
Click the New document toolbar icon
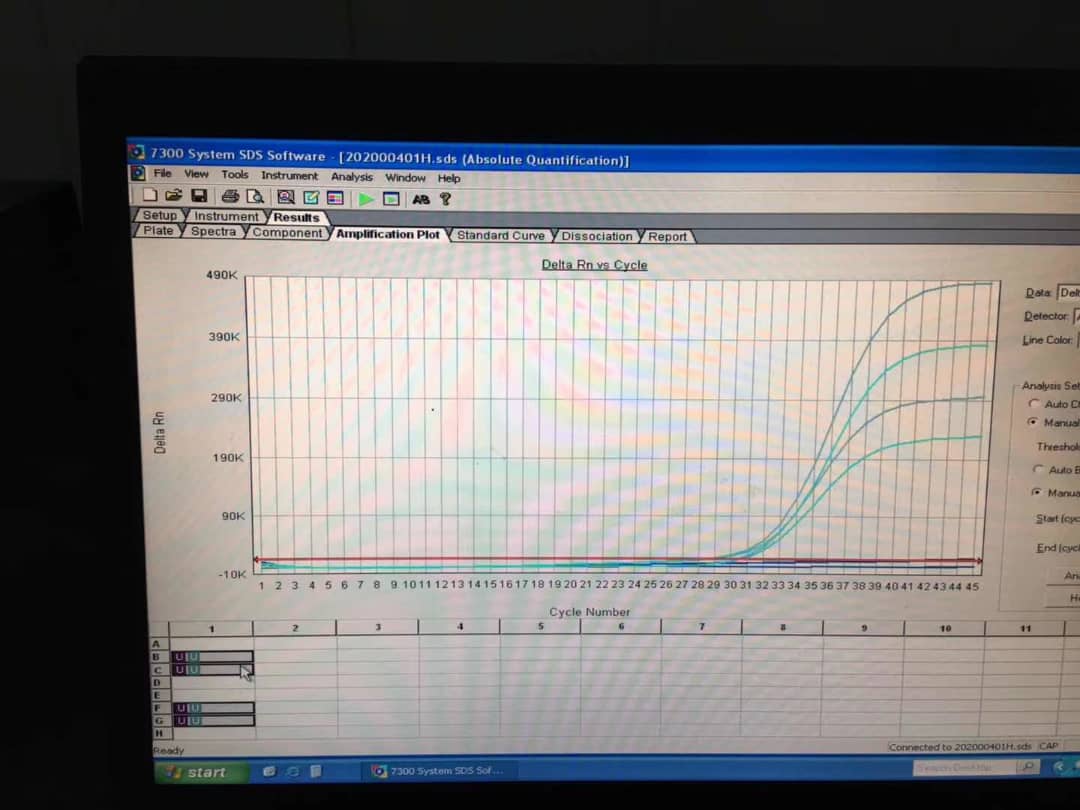pos(150,197)
